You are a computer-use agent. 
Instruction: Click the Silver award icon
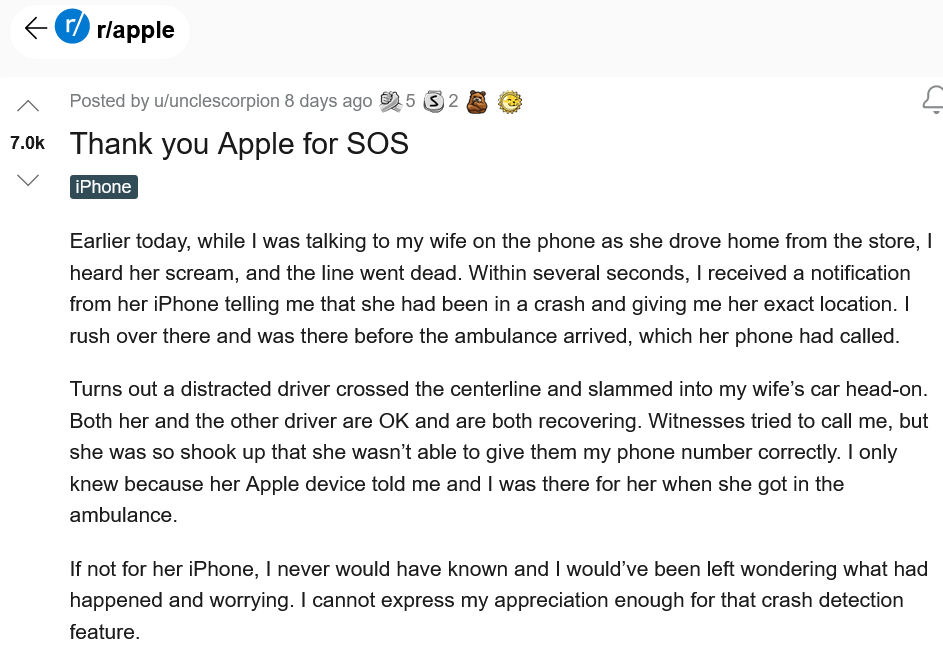[434, 101]
